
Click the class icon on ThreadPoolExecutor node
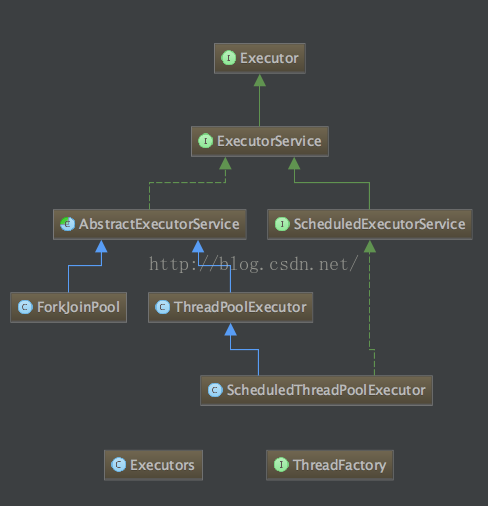162,307
